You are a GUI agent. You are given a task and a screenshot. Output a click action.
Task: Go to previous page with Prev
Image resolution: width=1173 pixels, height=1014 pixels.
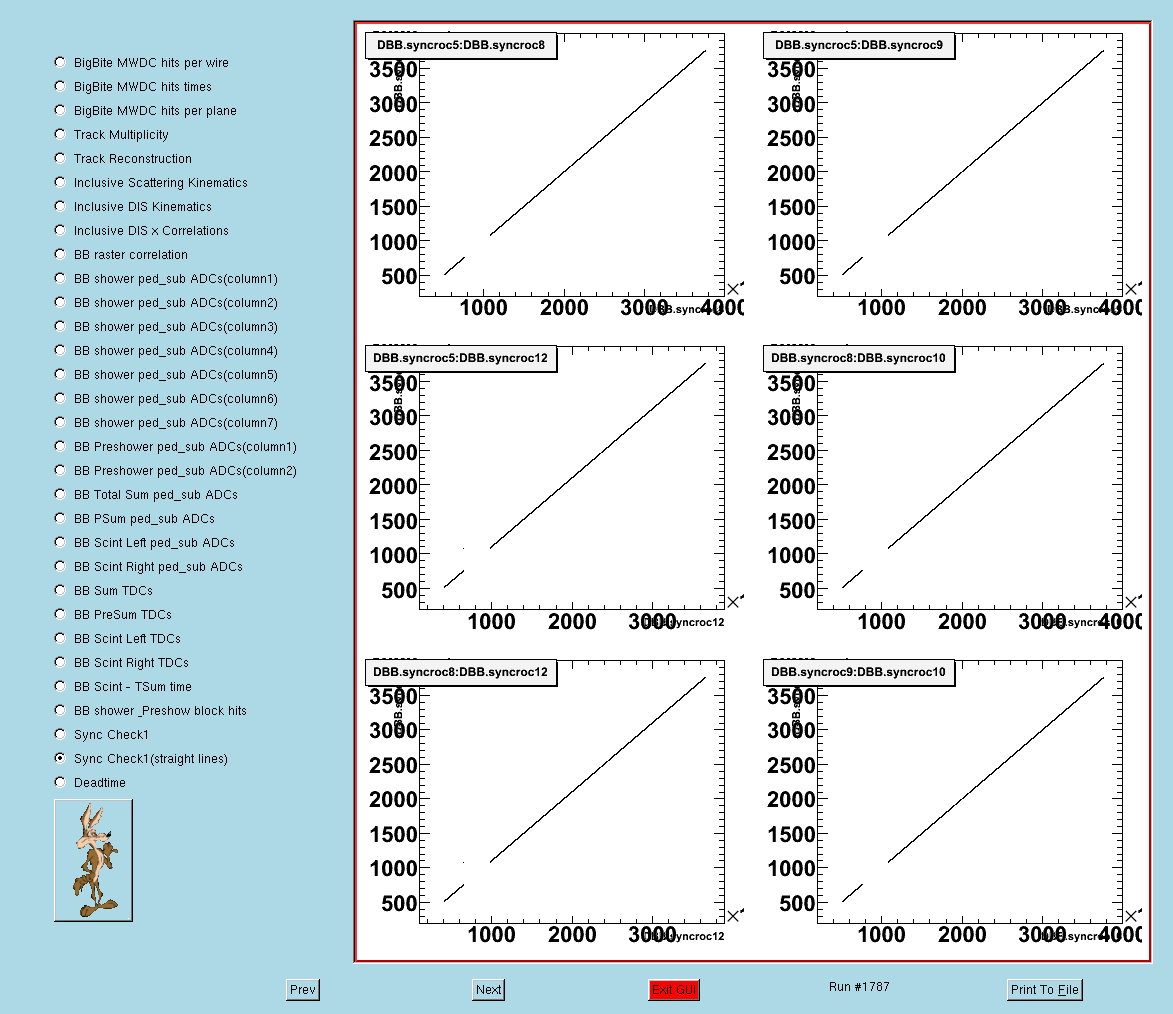(302, 989)
